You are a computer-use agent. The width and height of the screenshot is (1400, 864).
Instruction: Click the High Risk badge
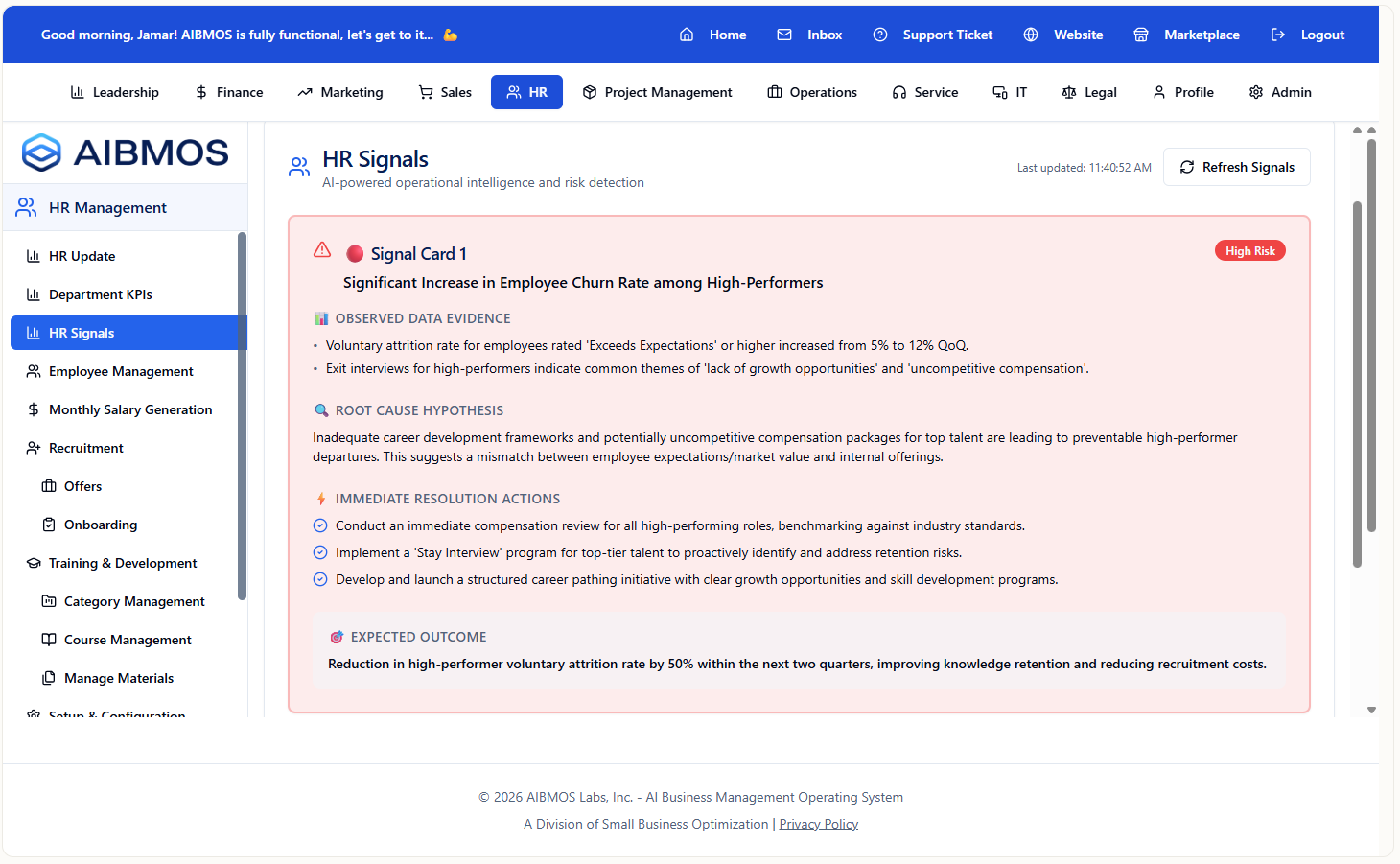coord(1250,251)
